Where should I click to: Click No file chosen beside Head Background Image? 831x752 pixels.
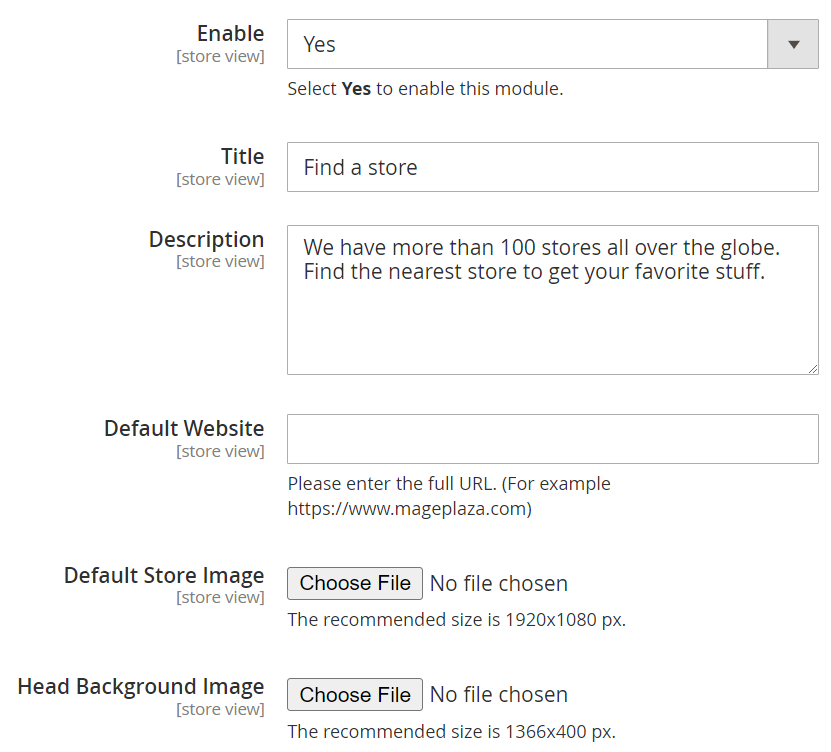498,694
